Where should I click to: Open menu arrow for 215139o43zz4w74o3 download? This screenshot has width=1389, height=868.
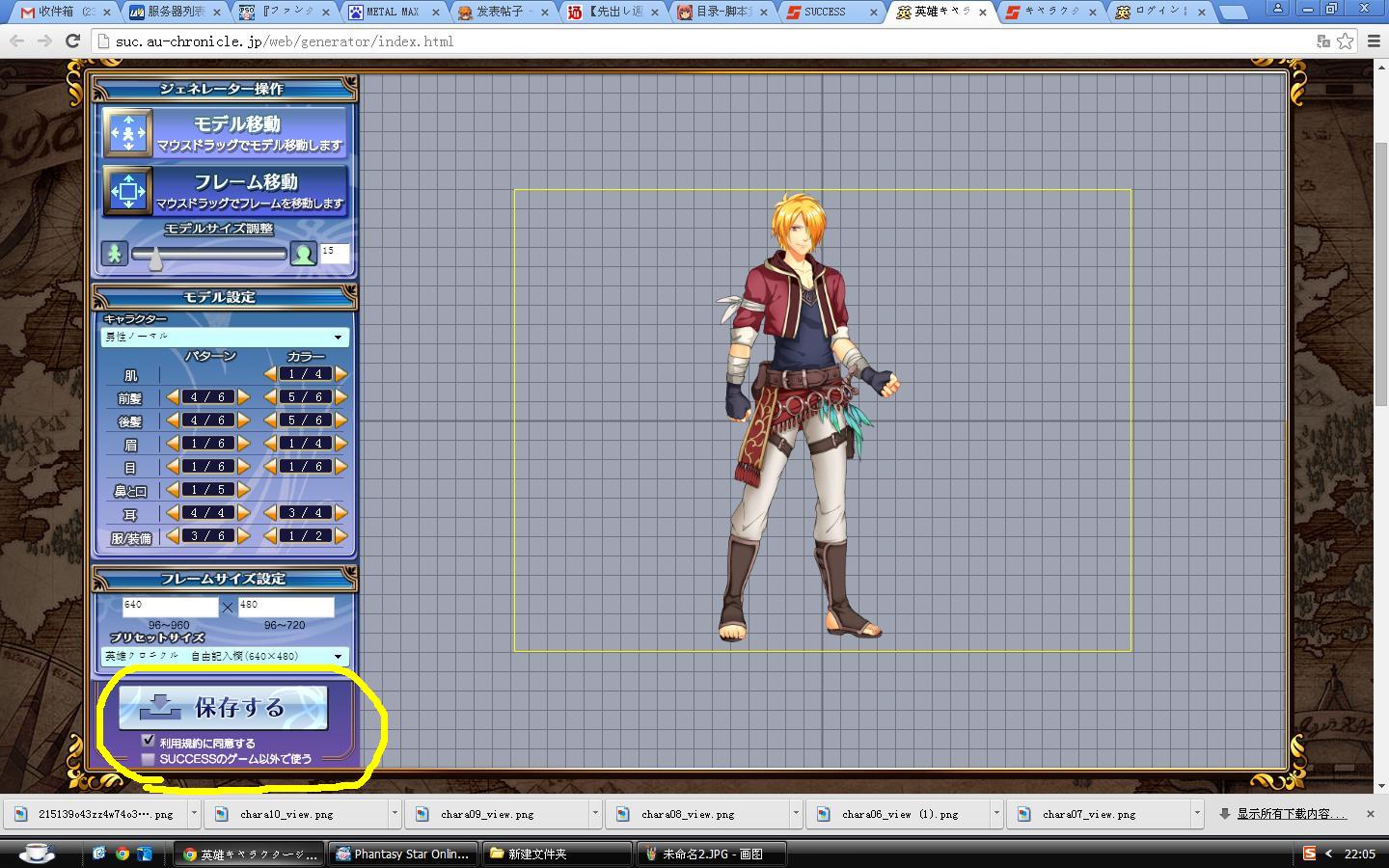193,814
